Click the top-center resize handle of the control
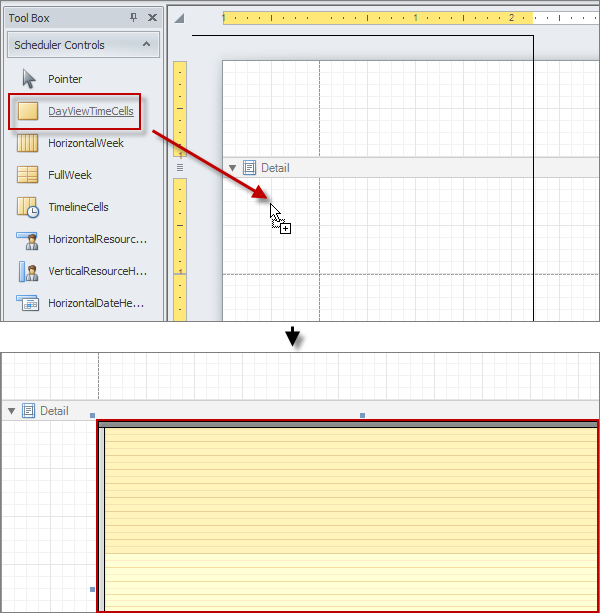This screenshot has width=600, height=613. tap(362, 415)
